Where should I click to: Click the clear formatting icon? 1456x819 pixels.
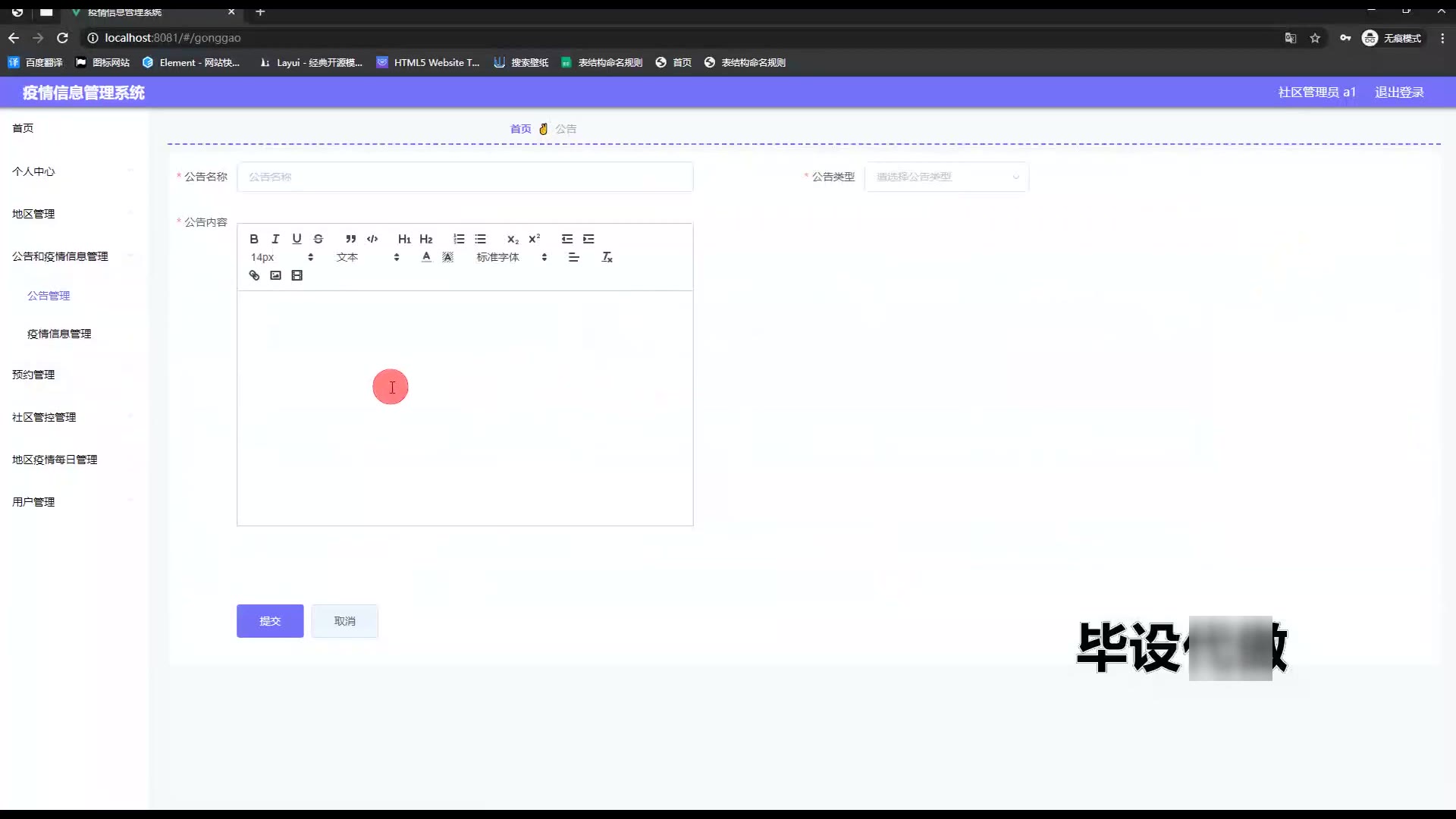coord(607,257)
